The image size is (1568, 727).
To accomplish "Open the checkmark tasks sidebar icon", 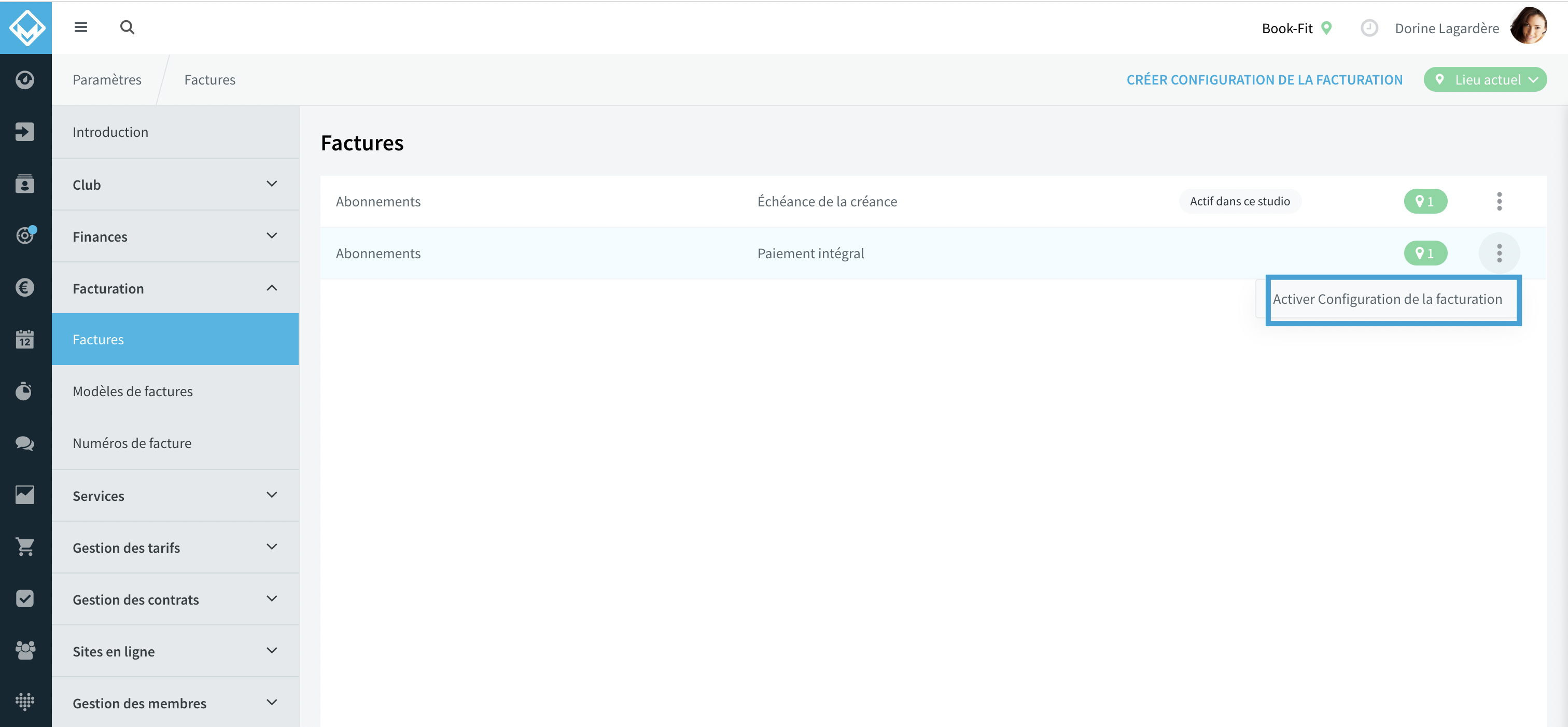I will tap(25, 598).
